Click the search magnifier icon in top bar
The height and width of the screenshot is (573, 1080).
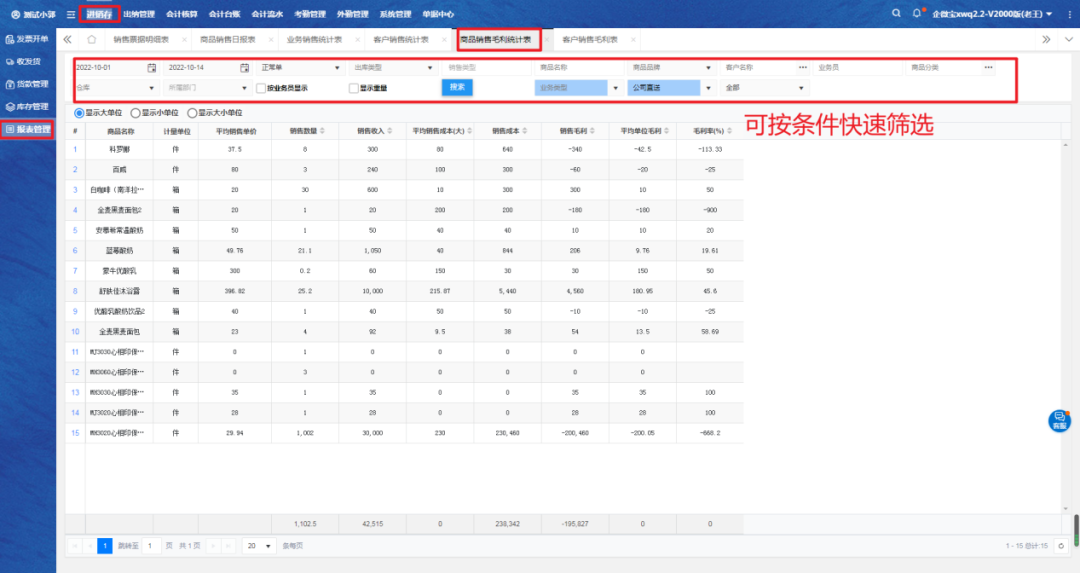(x=895, y=13)
